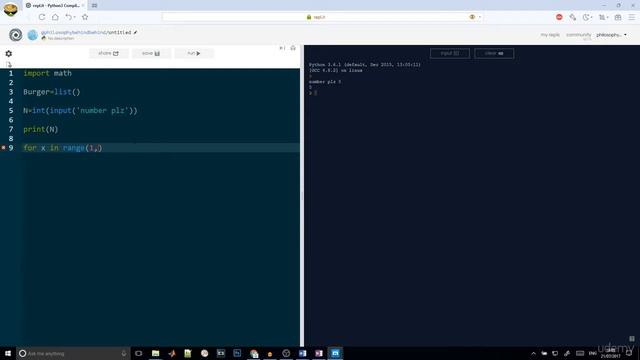
Task: Click the input button in the console
Action: click(x=450, y=53)
